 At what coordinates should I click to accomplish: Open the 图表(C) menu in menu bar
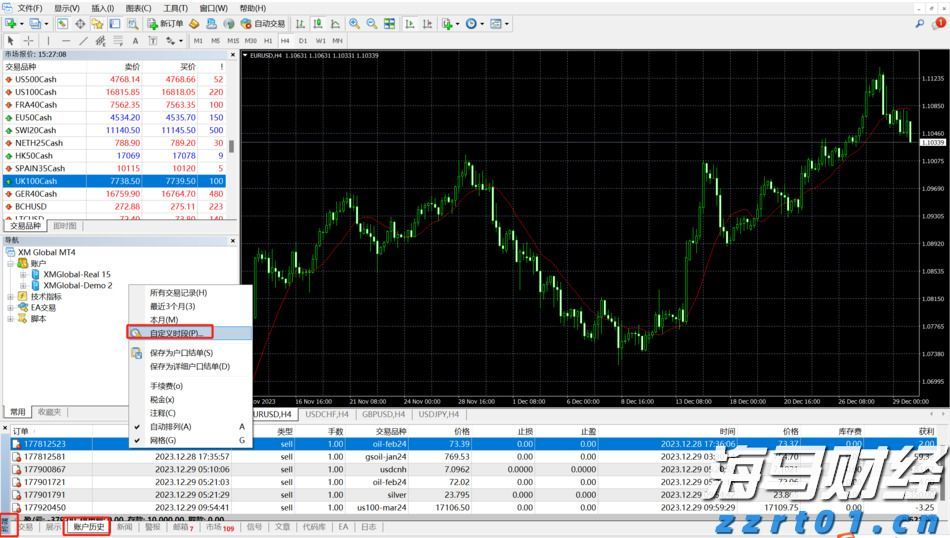(x=137, y=8)
